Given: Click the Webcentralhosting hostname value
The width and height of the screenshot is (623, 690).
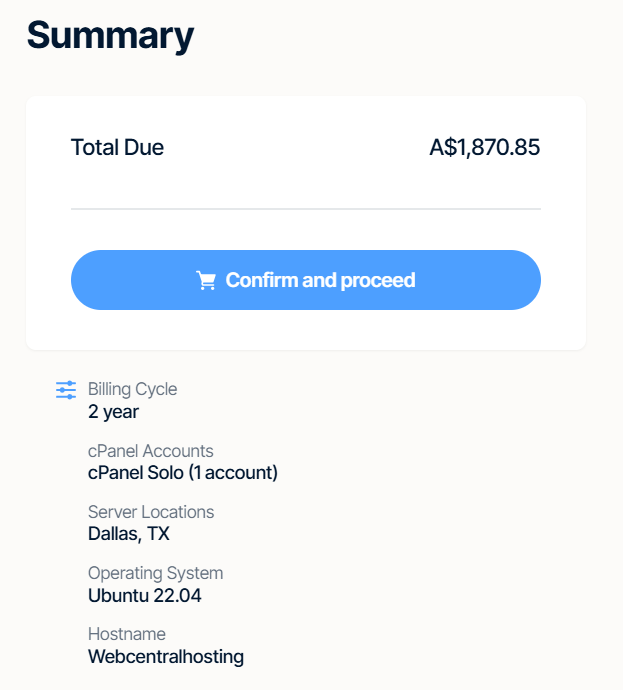Looking at the screenshot, I should click(x=166, y=657).
